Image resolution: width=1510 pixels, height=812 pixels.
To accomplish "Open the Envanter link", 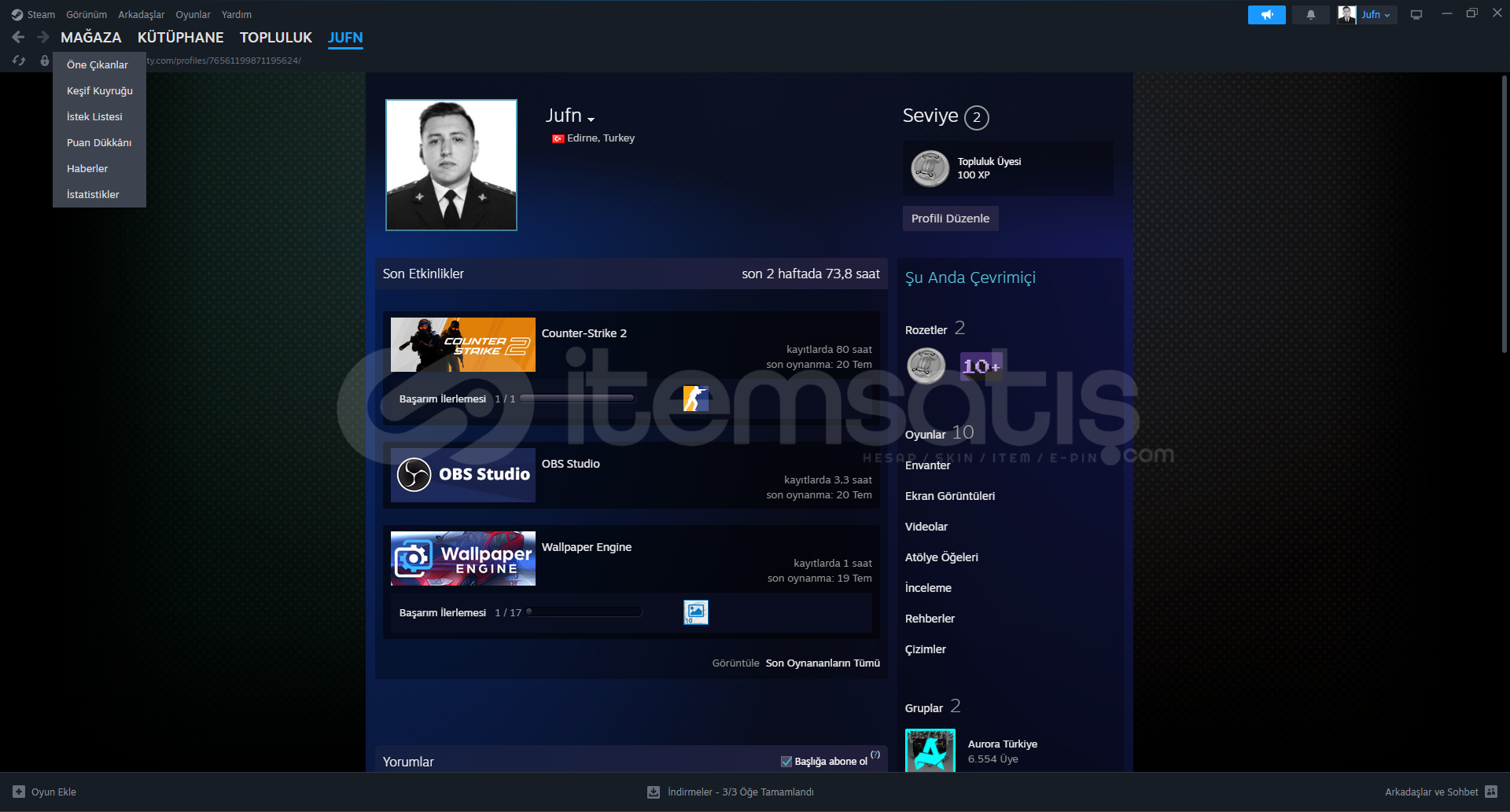I will point(927,465).
